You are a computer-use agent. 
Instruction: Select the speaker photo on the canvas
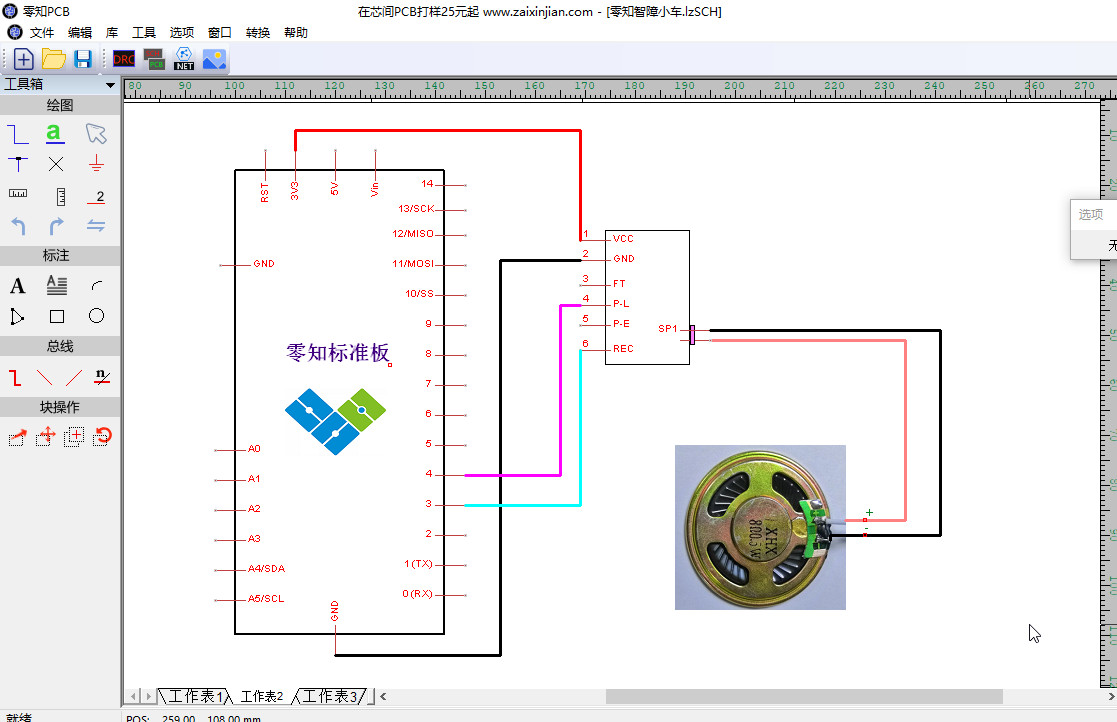pyautogui.click(x=760, y=528)
